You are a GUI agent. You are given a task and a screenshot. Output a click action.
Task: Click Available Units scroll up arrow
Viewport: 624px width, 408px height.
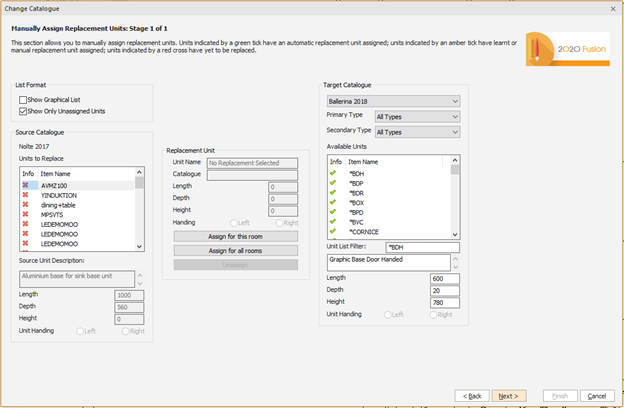455,160
